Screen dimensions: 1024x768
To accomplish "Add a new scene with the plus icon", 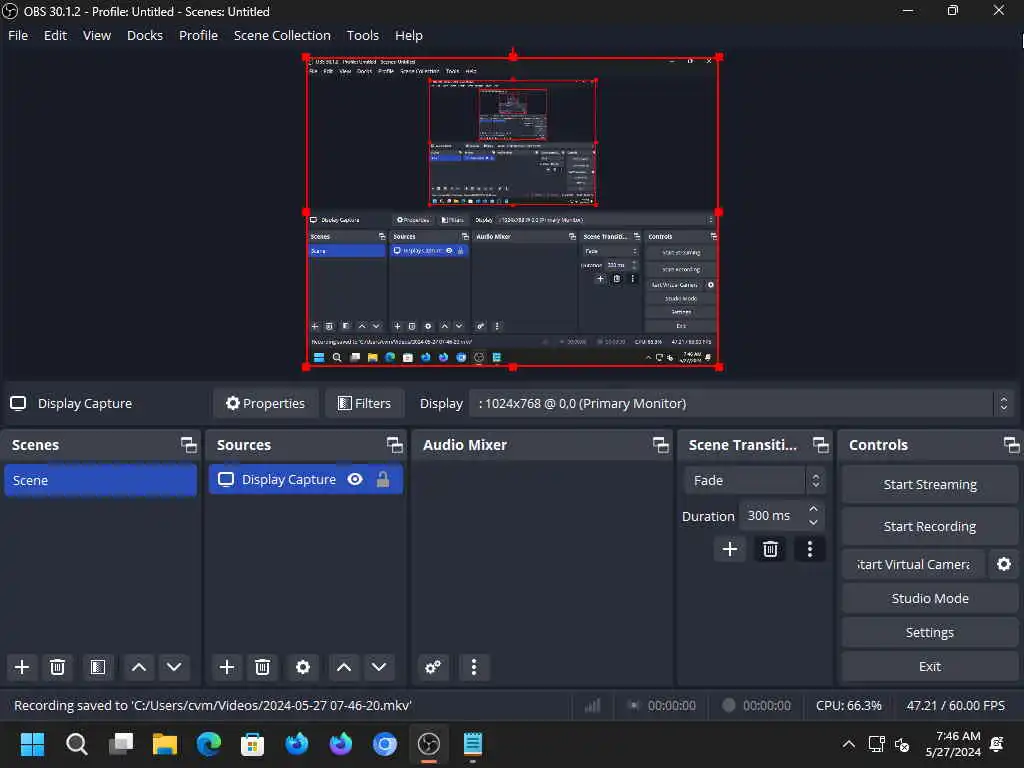I will click(x=22, y=667).
